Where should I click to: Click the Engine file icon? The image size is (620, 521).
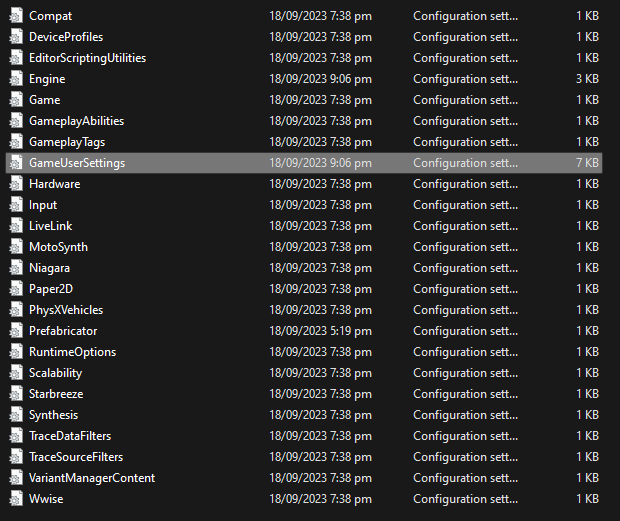click(16, 79)
